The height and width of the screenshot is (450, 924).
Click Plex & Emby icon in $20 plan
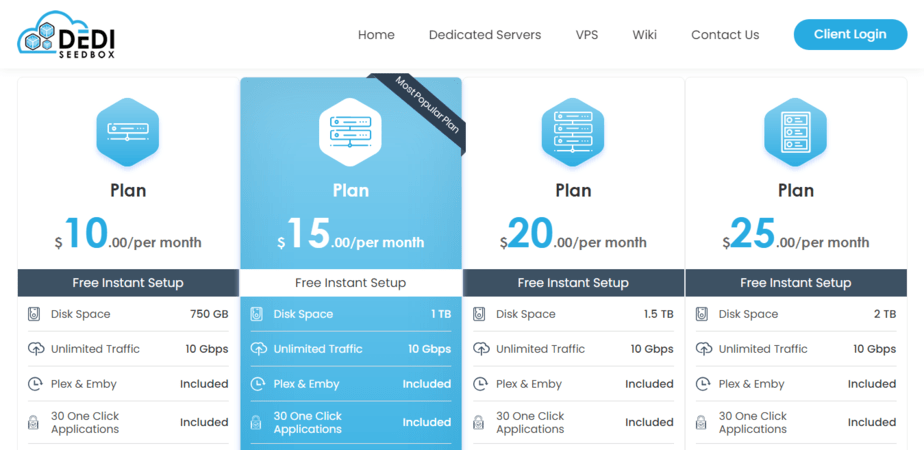pos(480,384)
